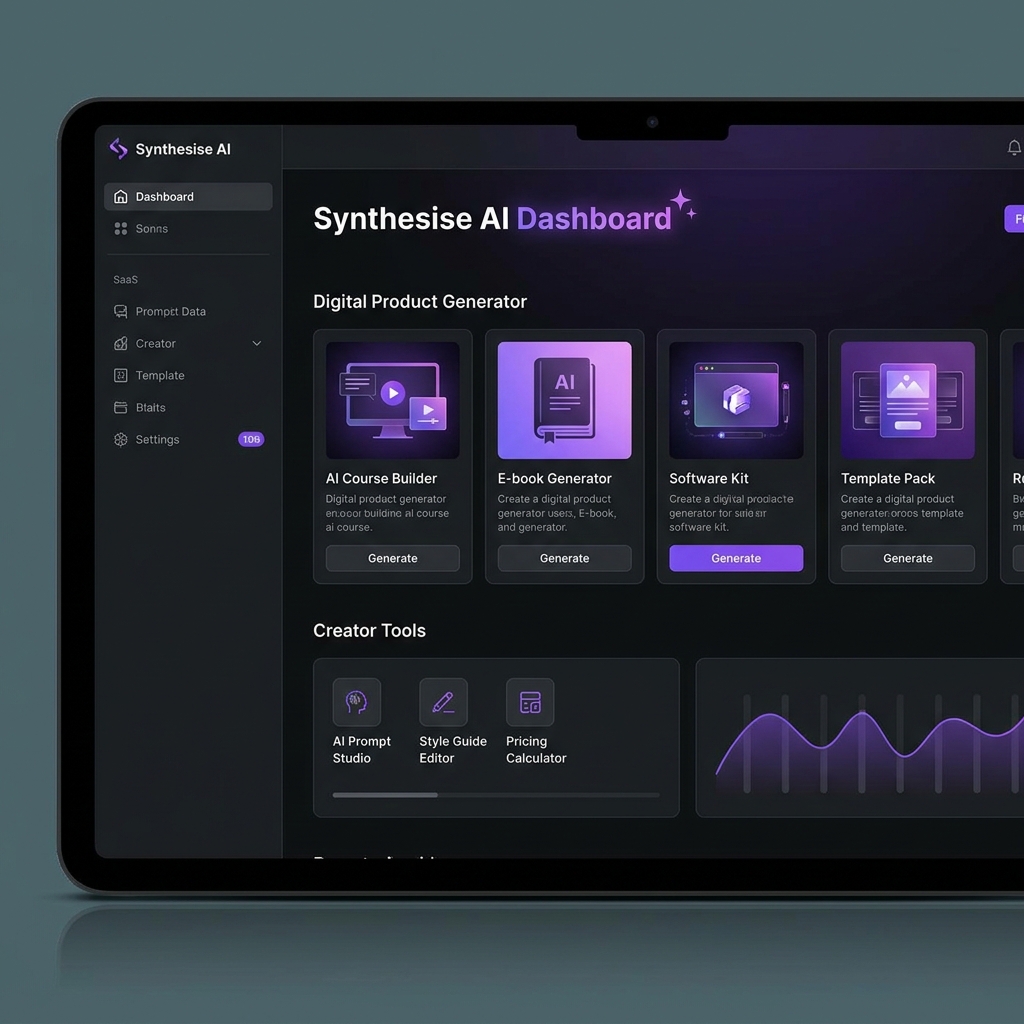Open the Style Guide Editor pencil icon
Image resolution: width=1024 pixels, height=1024 pixels.
[x=443, y=702]
